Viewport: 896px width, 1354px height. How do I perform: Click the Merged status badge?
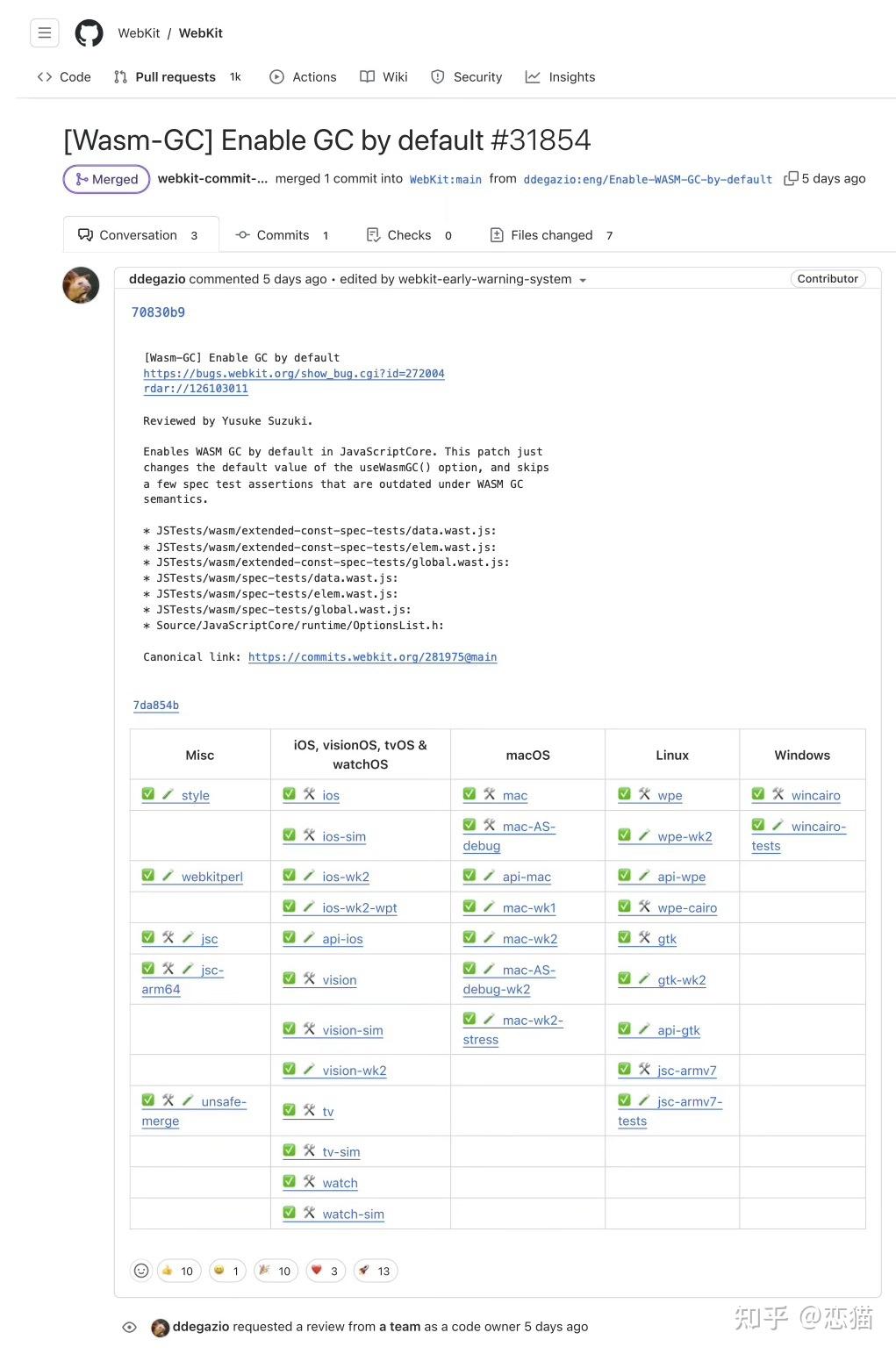tap(106, 179)
